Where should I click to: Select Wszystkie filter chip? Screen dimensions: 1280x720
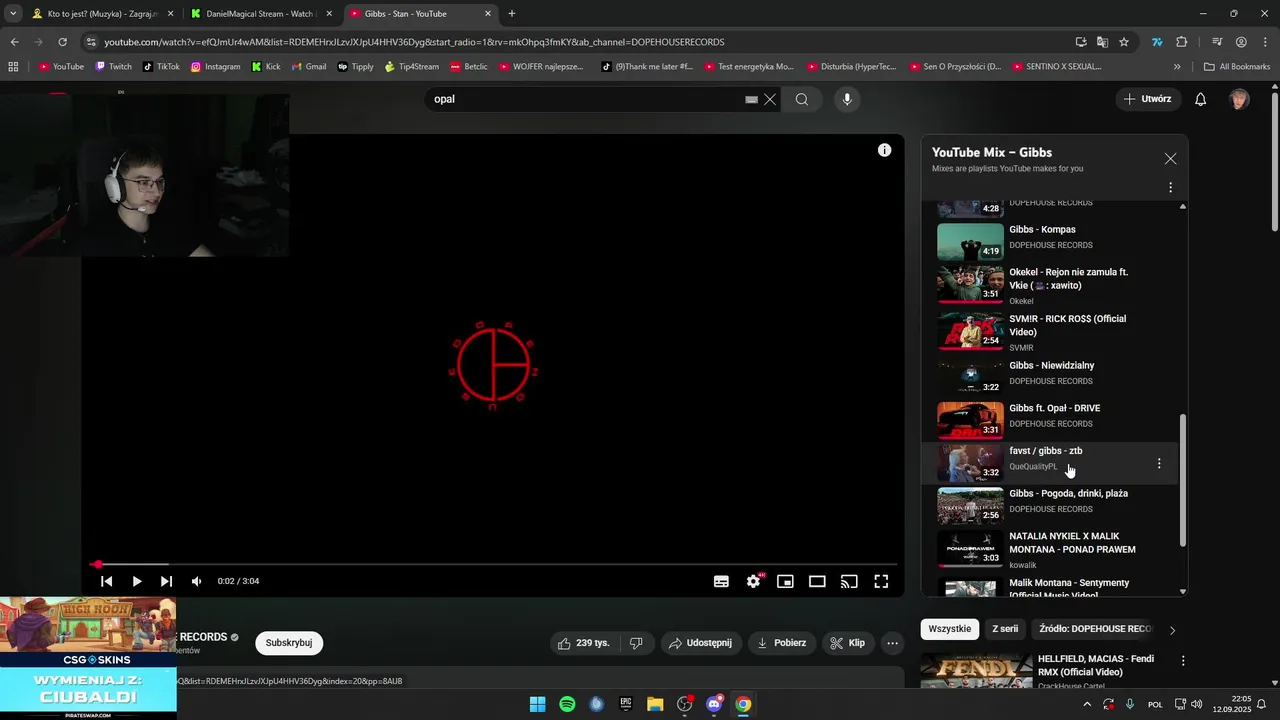[x=950, y=629]
